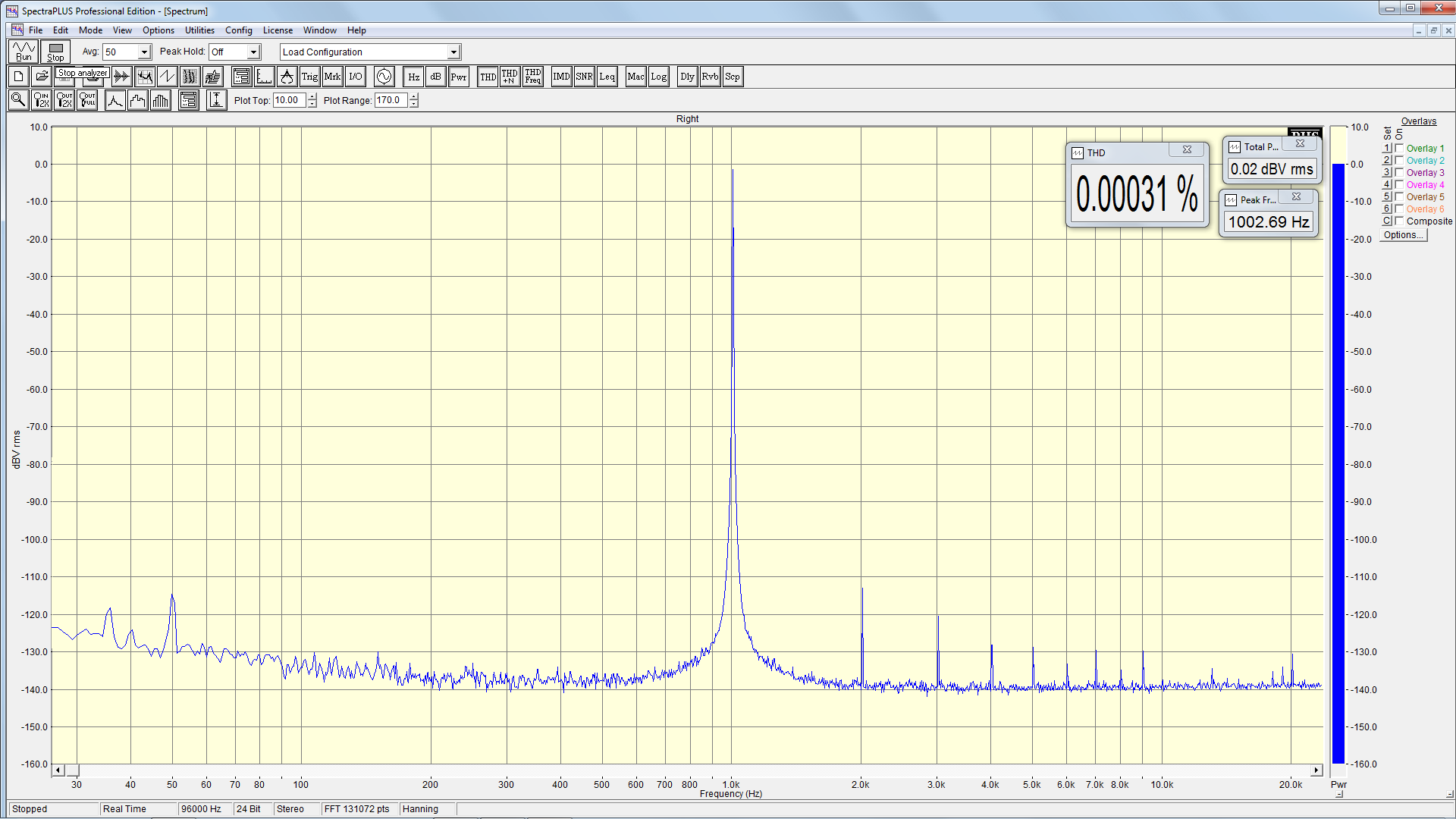
Task: Open the Config menu
Action: [238, 30]
